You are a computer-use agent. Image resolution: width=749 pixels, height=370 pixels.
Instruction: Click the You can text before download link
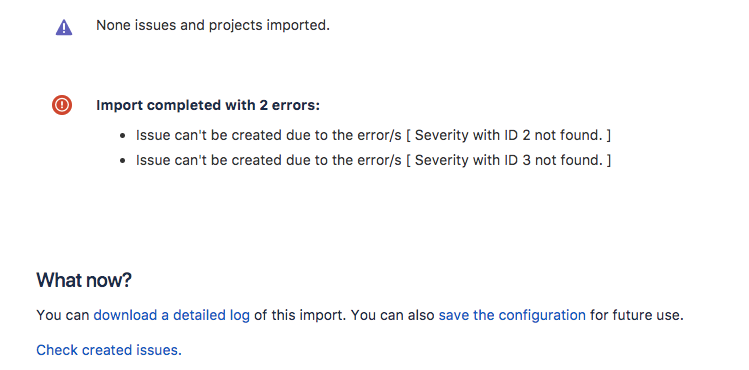pos(63,316)
